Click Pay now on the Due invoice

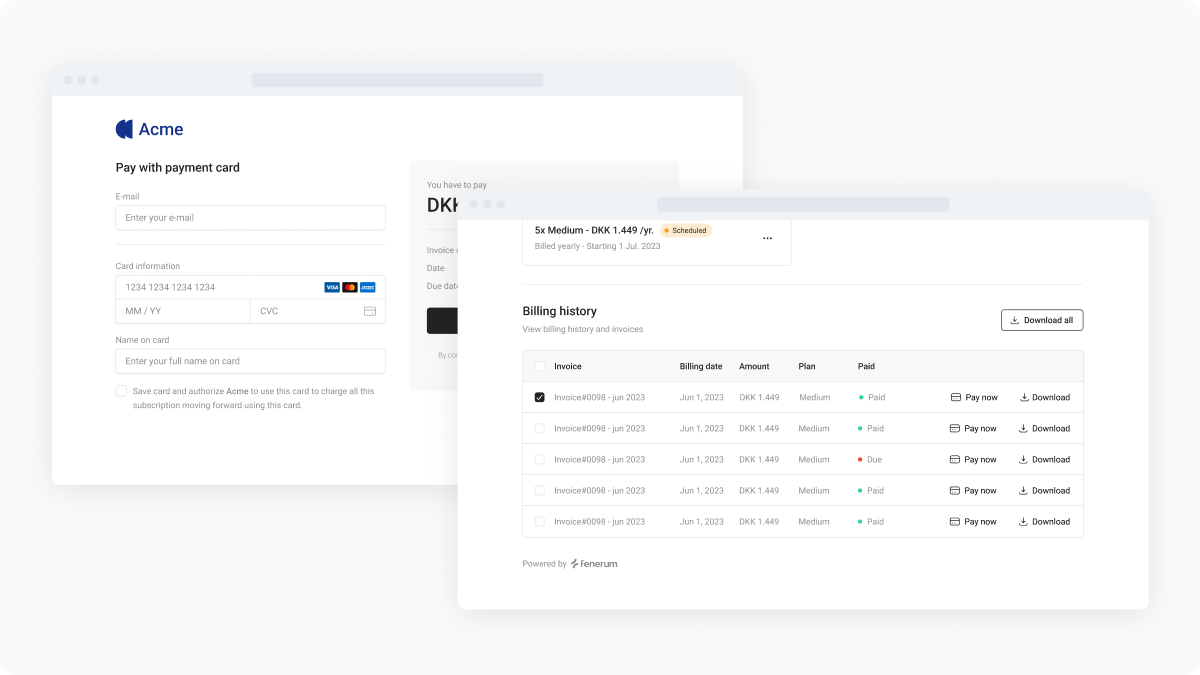point(973,460)
